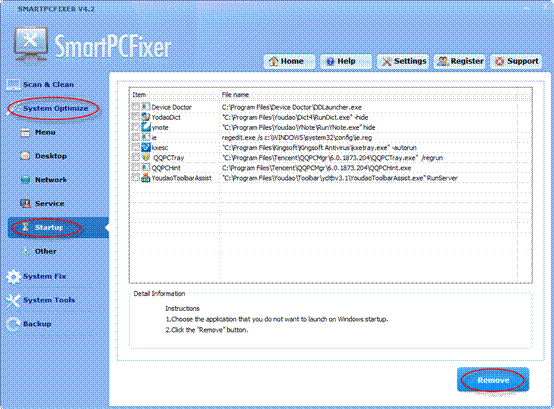Open the Other optimize item
The height and width of the screenshot is (409, 554).
click(x=46, y=251)
